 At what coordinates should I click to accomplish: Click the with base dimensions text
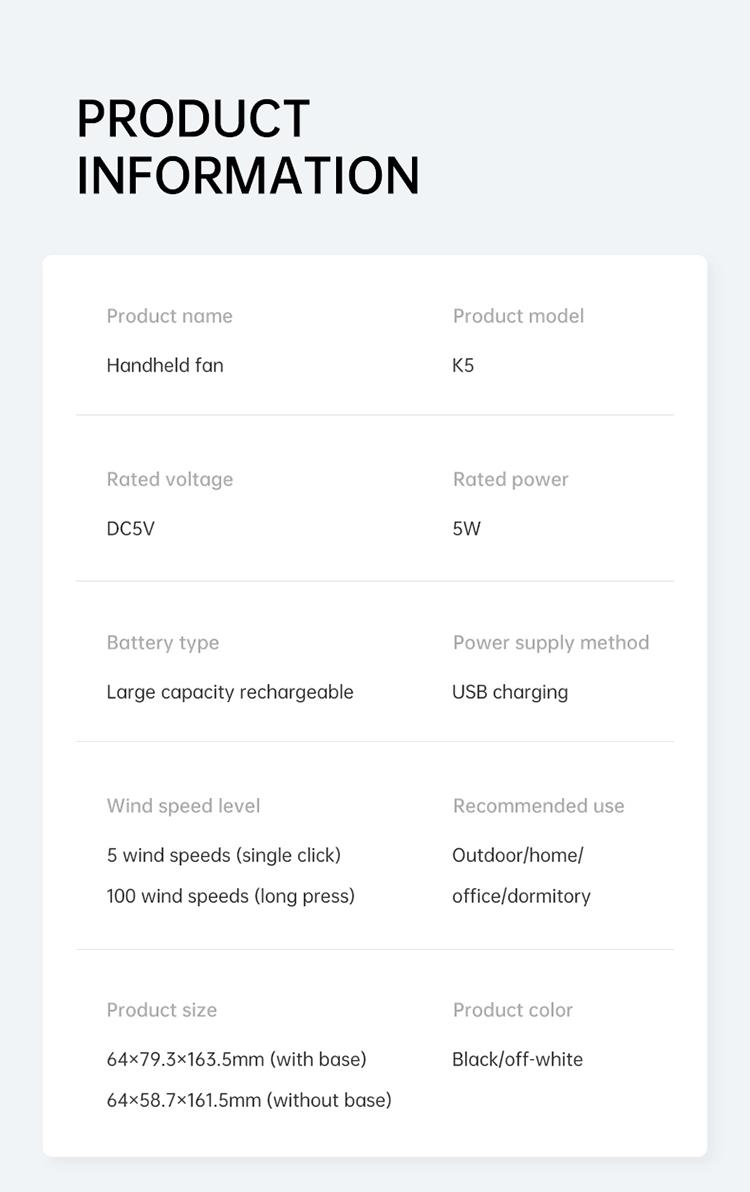click(x=236, y=1059)
